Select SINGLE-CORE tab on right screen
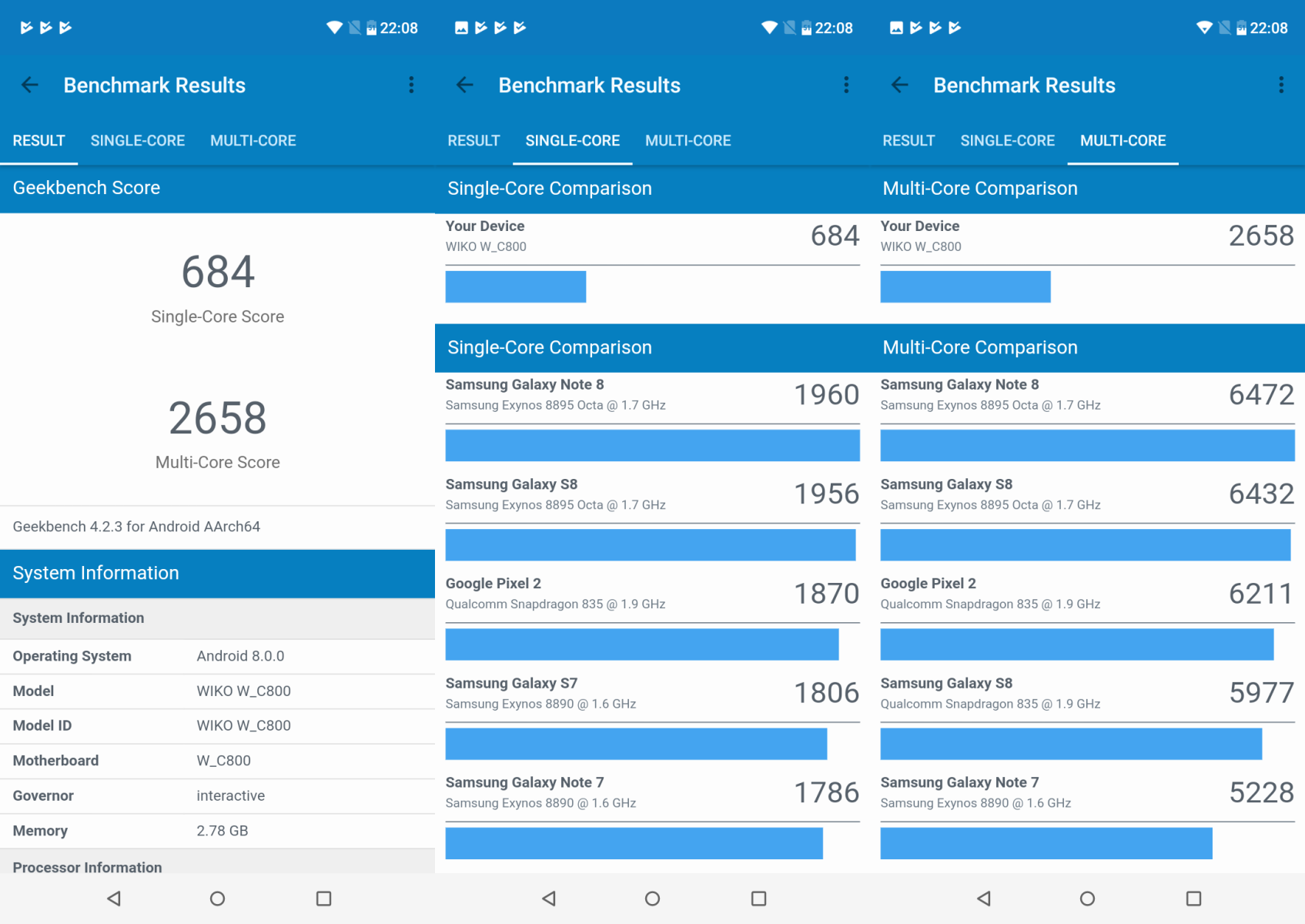Image resolution: width=1305 pixels, height=924 pixels. point(1007,141)
